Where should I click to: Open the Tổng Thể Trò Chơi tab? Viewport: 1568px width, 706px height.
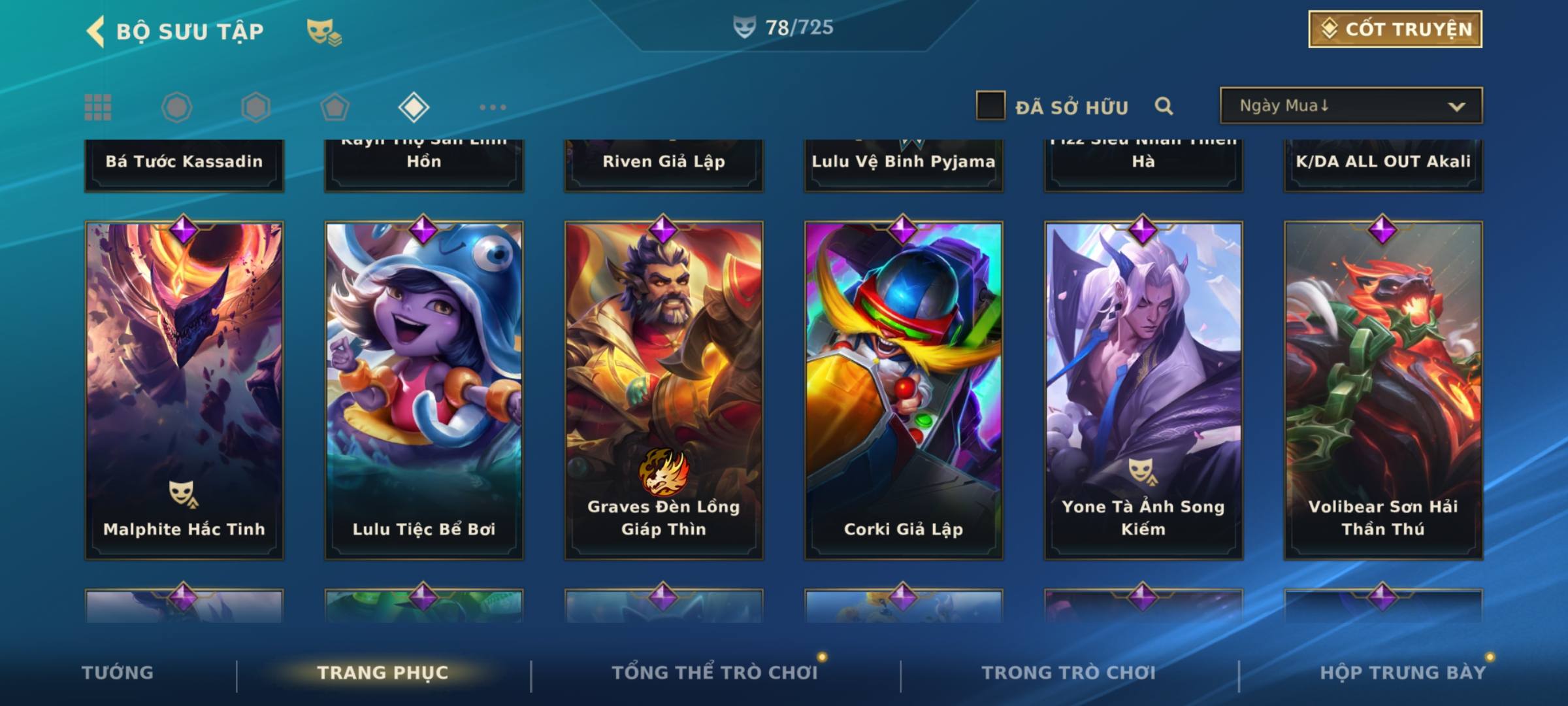coord(715,673)
